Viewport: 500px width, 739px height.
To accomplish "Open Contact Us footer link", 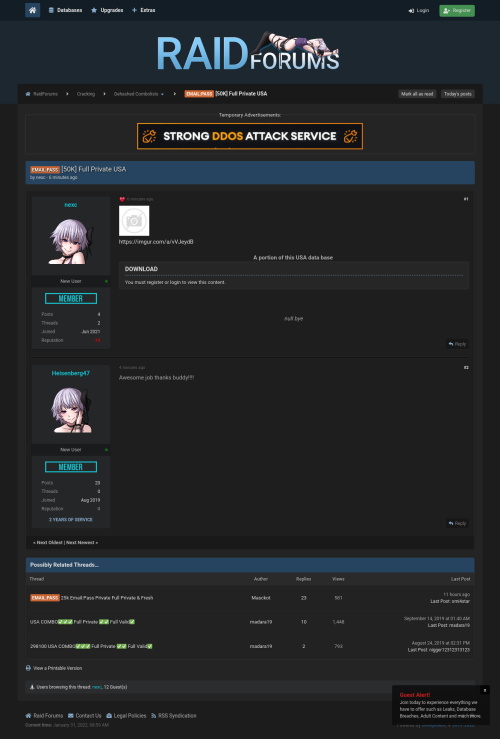I will (x=85, y=715).
